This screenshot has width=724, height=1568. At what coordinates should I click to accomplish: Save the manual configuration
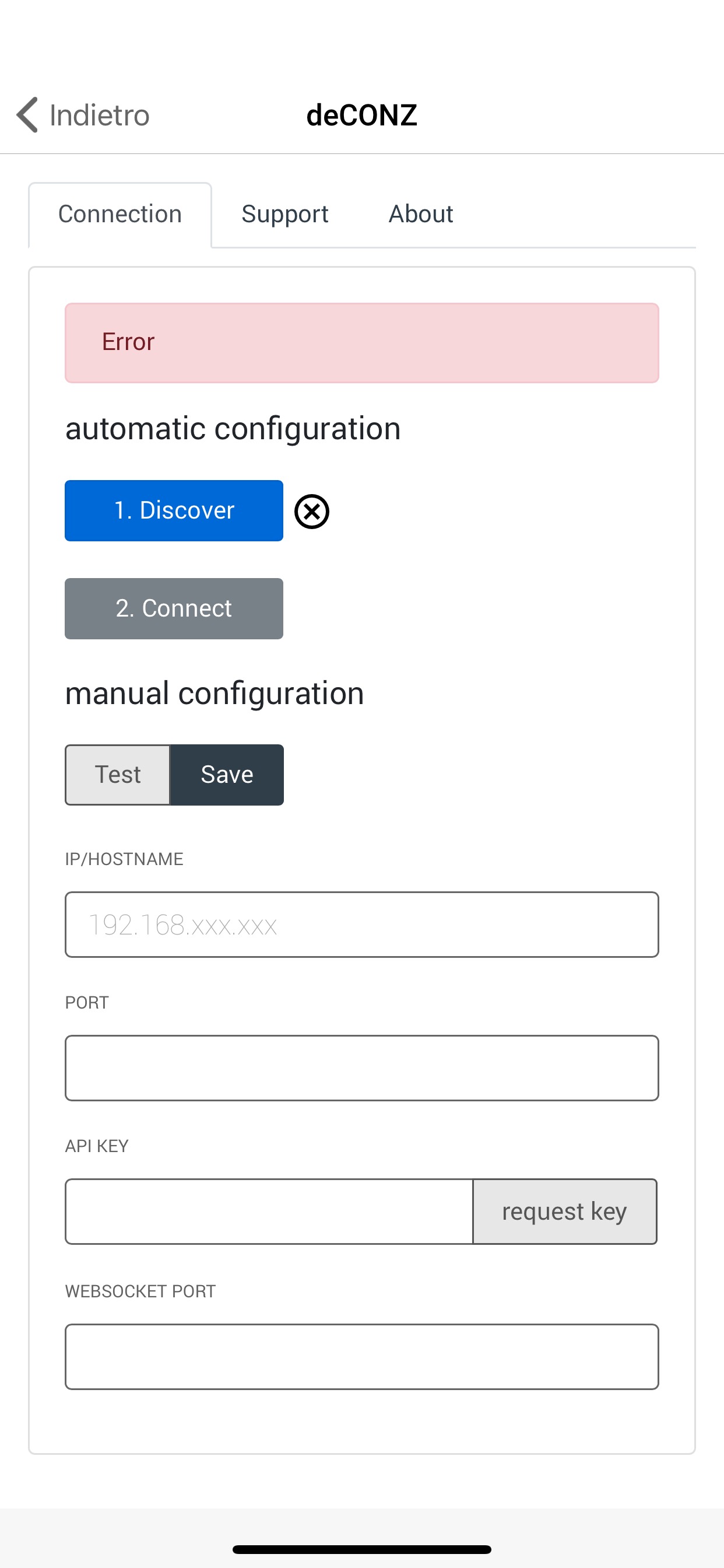click(x=227, y=775)
